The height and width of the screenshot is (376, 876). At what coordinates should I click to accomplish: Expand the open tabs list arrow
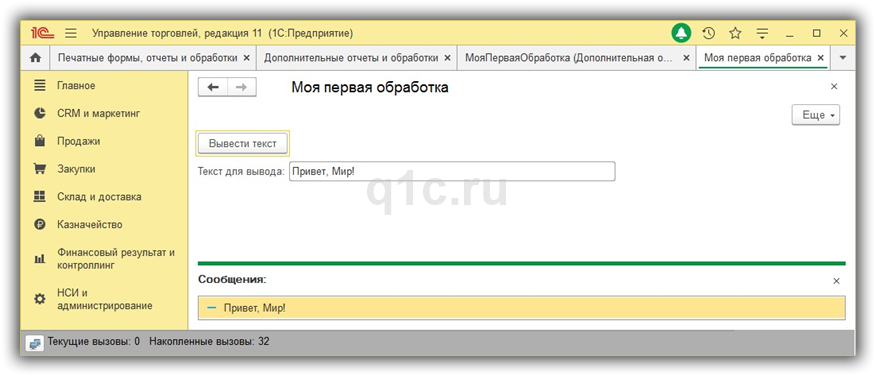(x=843, y=58)
